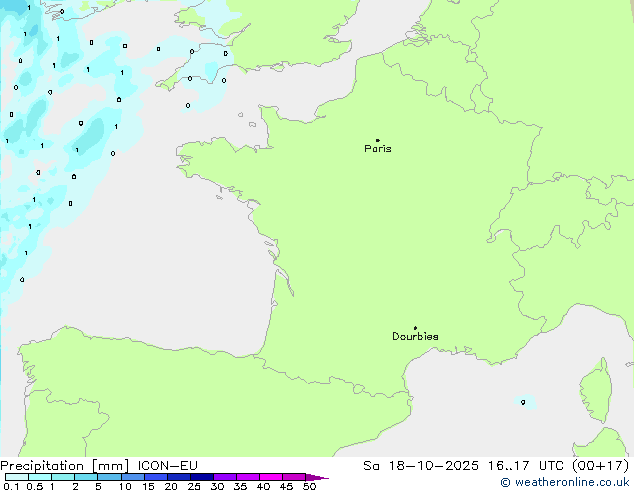Pick the legend swatch between 2 and 5
The width and height of the screenshot is (634, 490).
point(86,477)
